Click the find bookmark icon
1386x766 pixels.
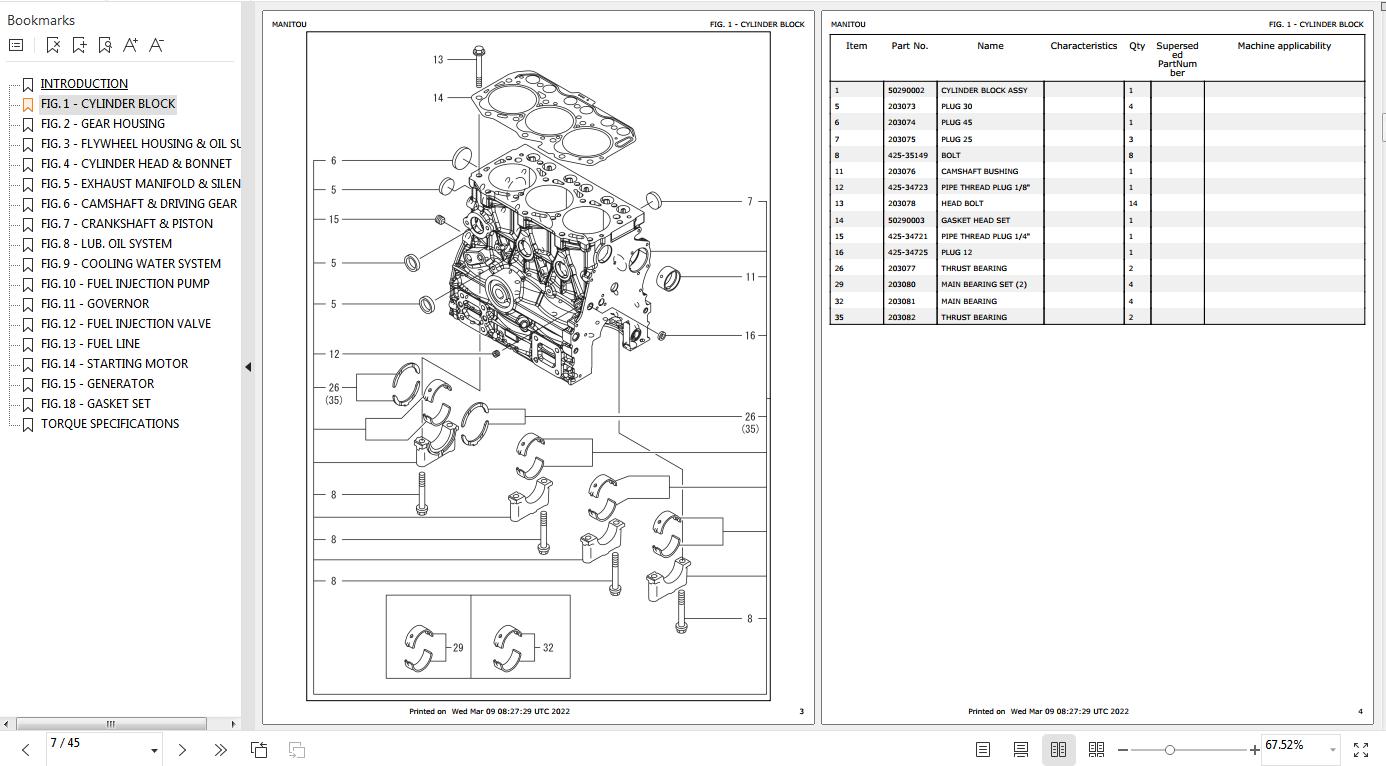point(105,45)
